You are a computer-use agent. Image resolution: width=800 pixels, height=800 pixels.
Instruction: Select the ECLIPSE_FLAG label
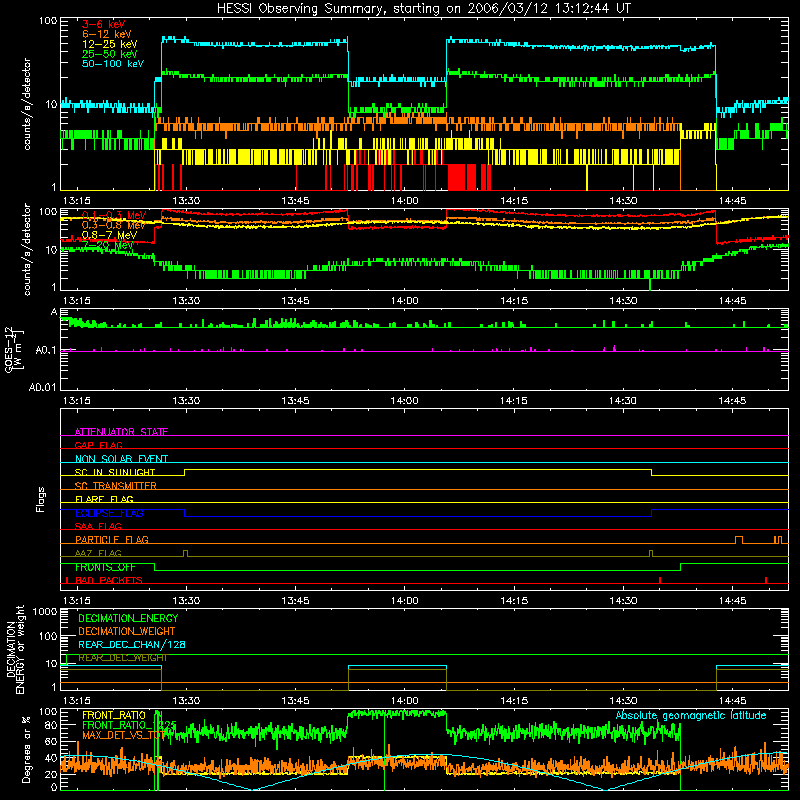pos(109,513)
